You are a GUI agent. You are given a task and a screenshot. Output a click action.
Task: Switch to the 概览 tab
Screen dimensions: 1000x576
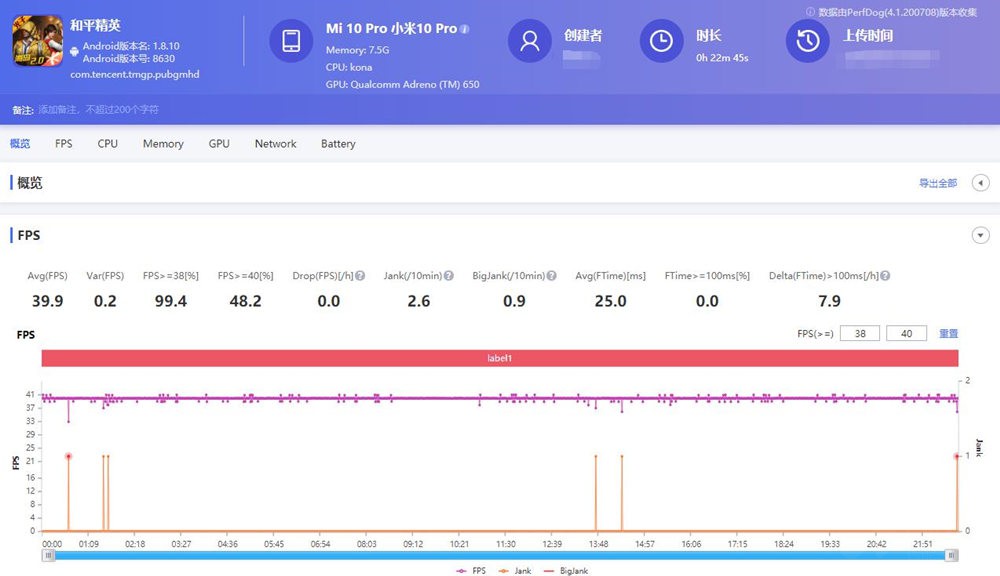pyautogui.click(x=20, y=144)
